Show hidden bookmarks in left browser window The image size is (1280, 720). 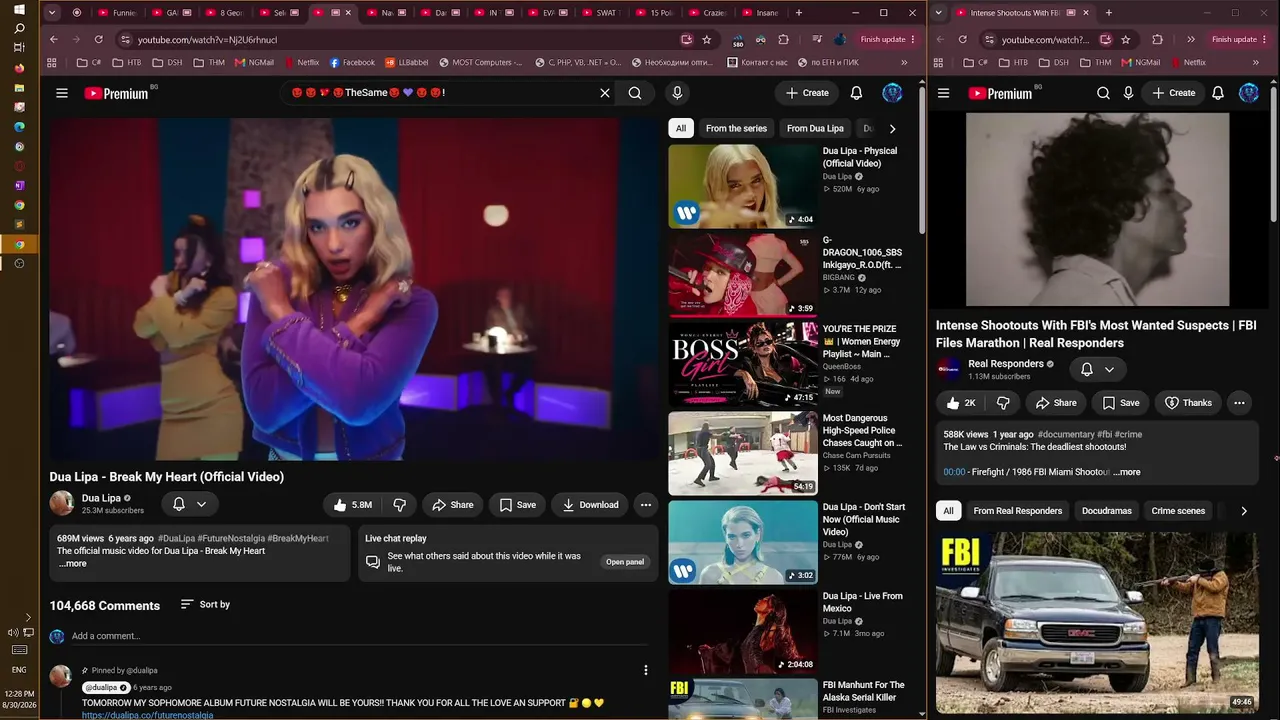904,62
